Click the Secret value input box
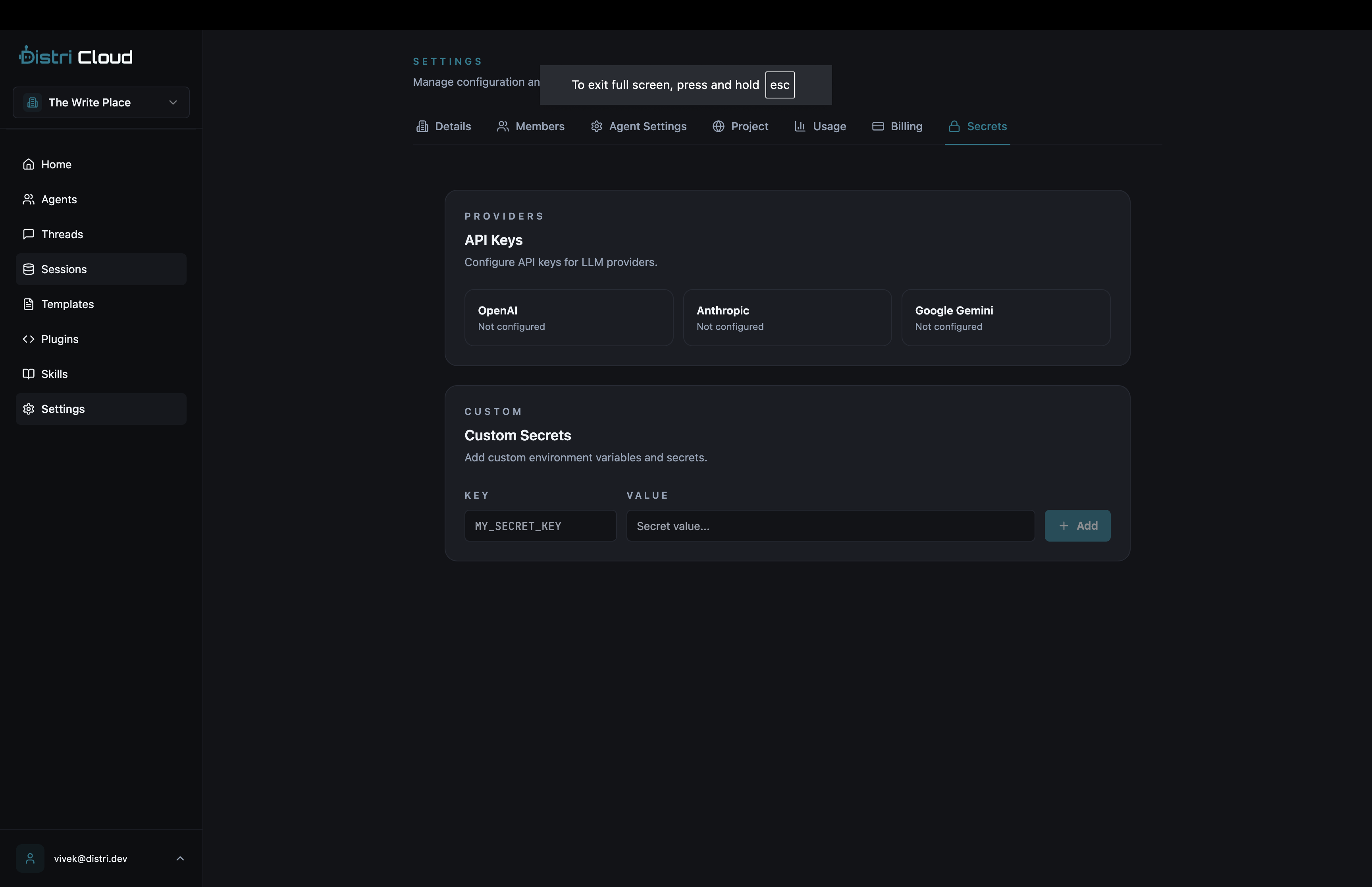This screenshot has width=1372, height=887. pyautogui.click(x=829, y=525)
